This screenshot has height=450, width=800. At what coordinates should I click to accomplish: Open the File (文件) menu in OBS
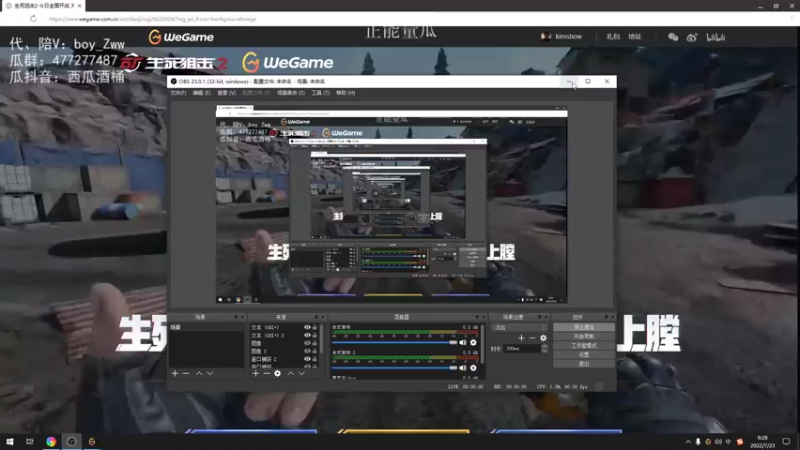coord(178,93)
